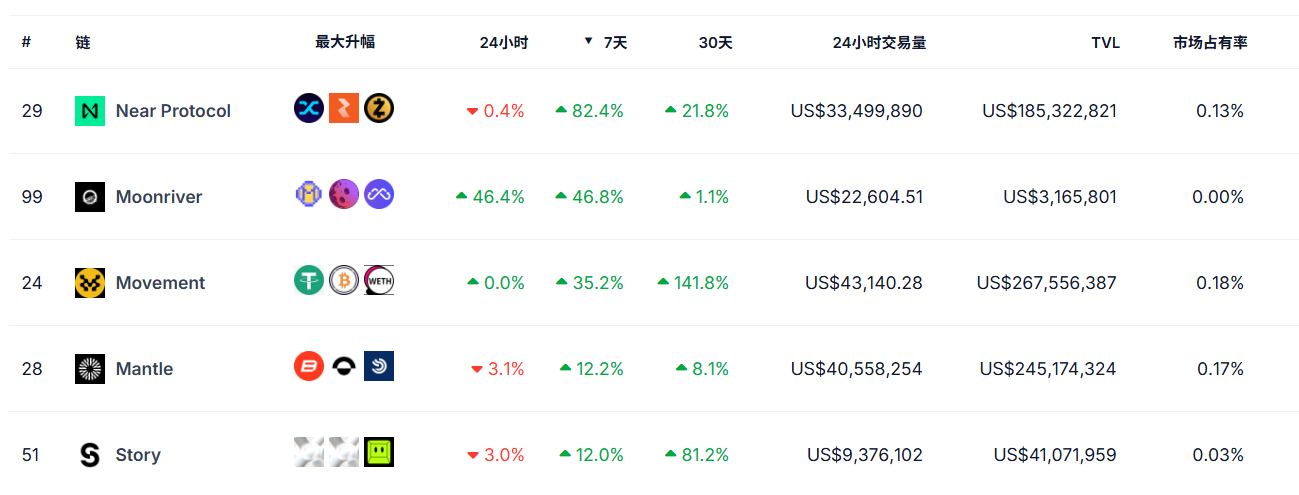Sort table by TVL column header
Viewport: 1299px width, 495px height.
coord(1106,43)
